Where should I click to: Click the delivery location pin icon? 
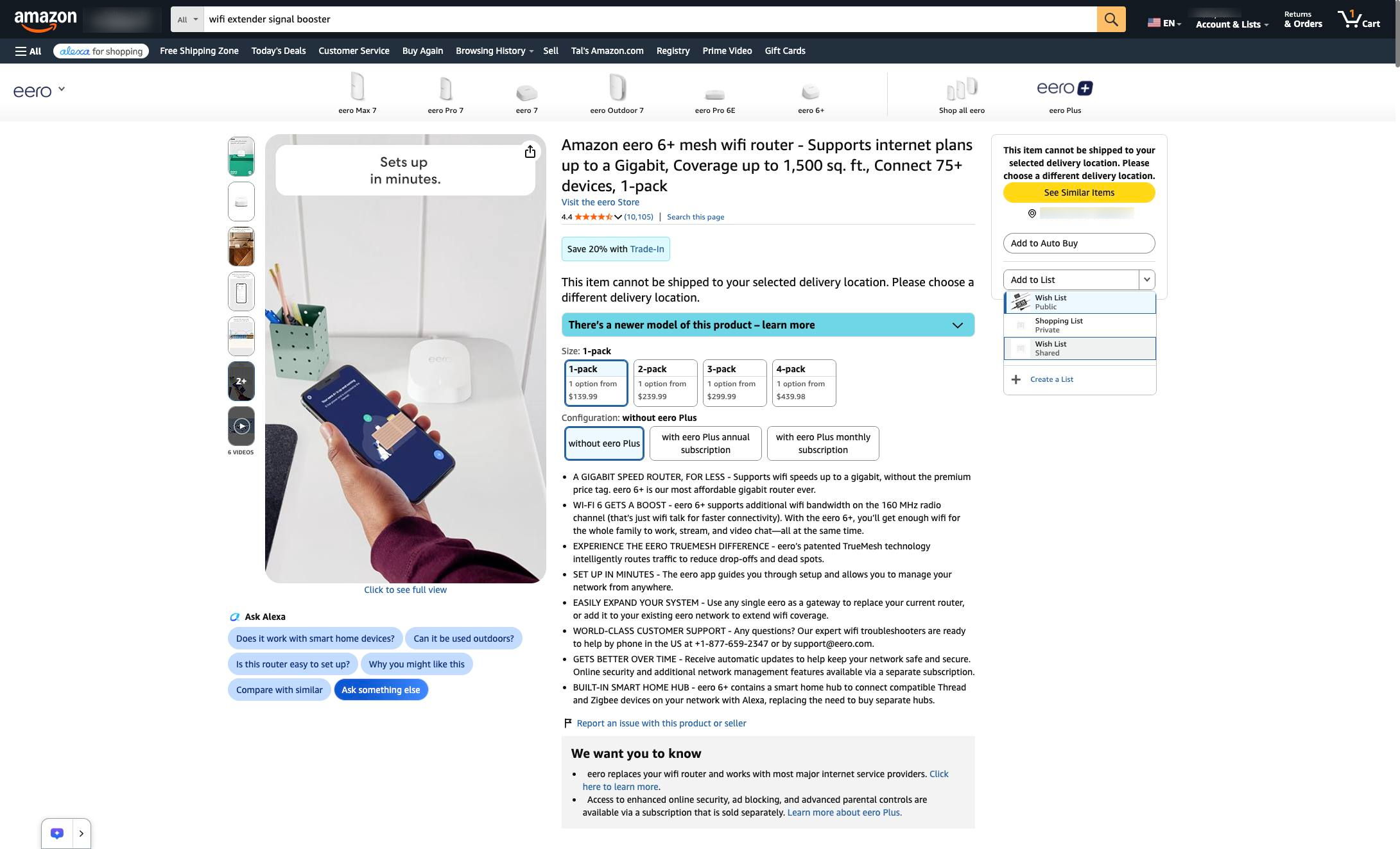coord(1032,214)
